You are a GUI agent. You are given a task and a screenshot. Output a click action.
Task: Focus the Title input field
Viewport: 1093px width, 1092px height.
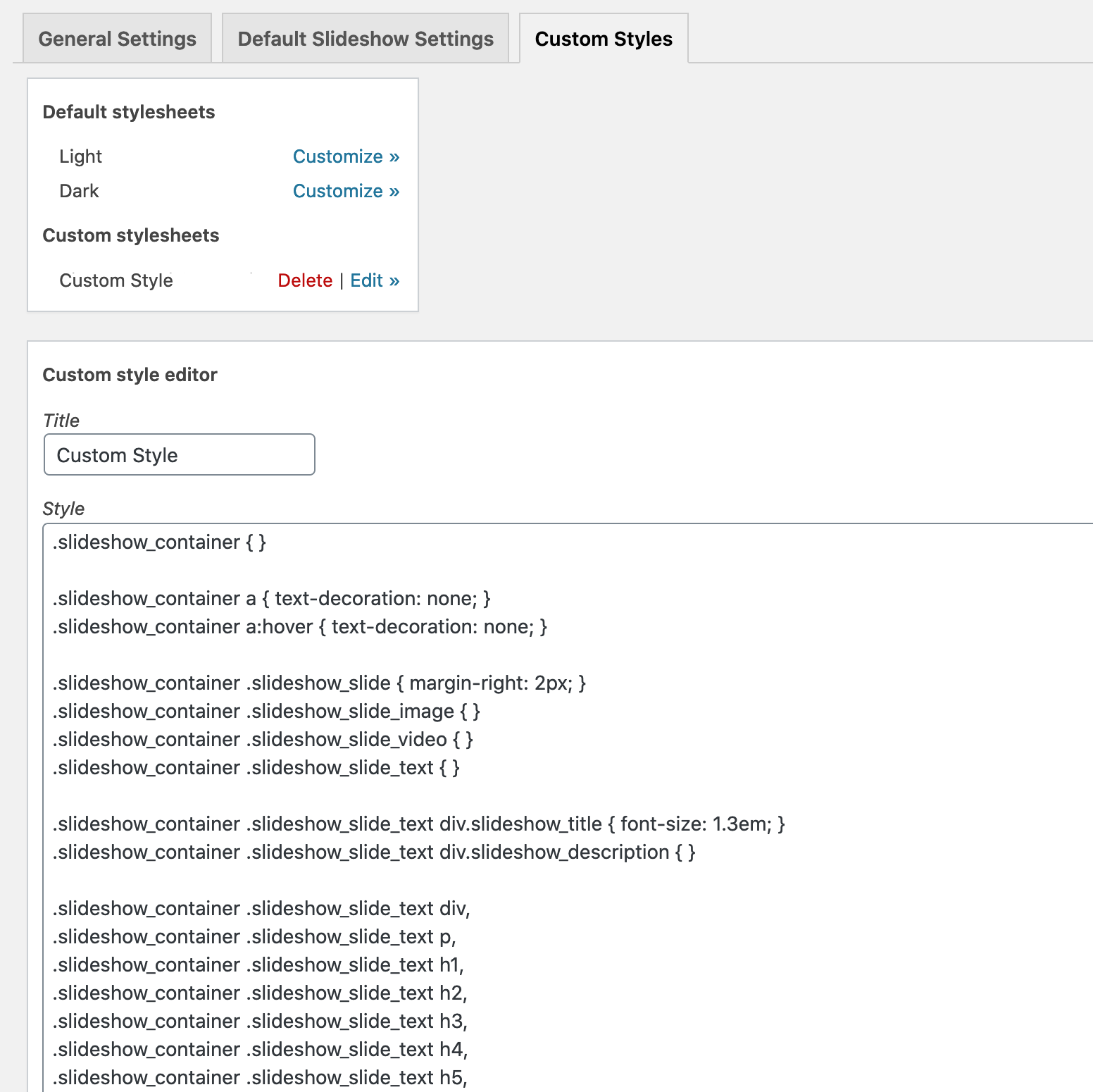point(180,454)
